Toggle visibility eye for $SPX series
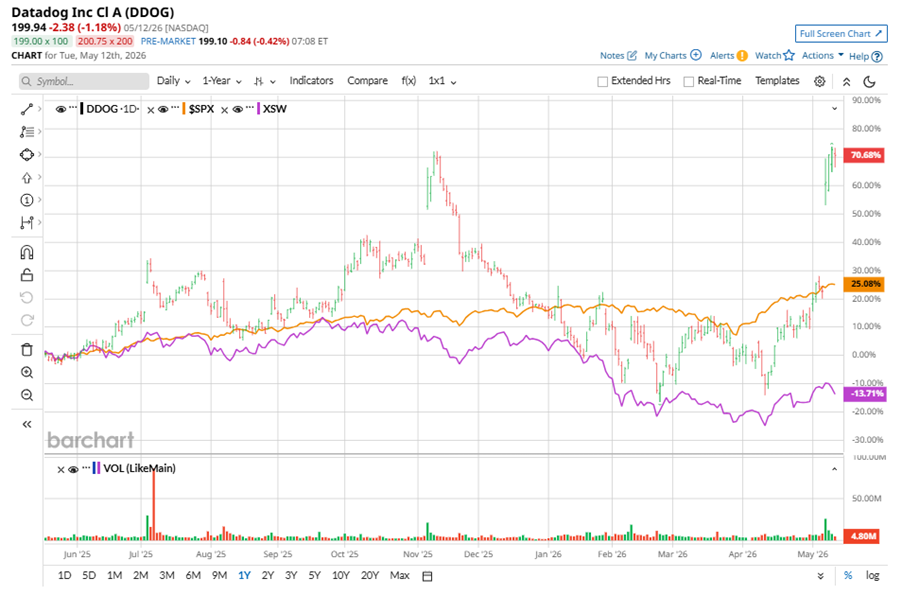Image resolution: width=902 pixels, height=596 pixels. pos(163,109)
